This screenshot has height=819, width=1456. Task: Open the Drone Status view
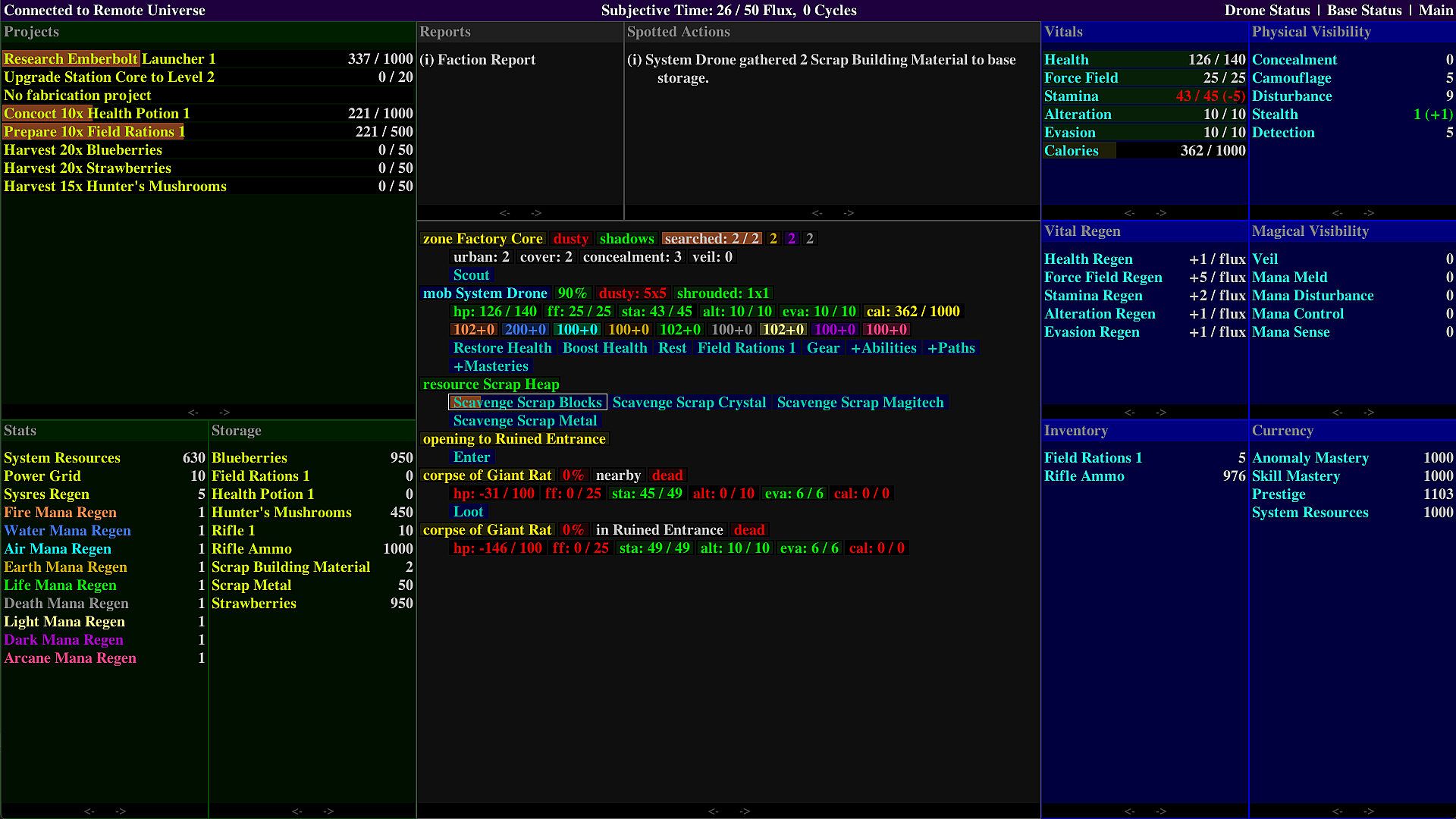[1266, 11]
